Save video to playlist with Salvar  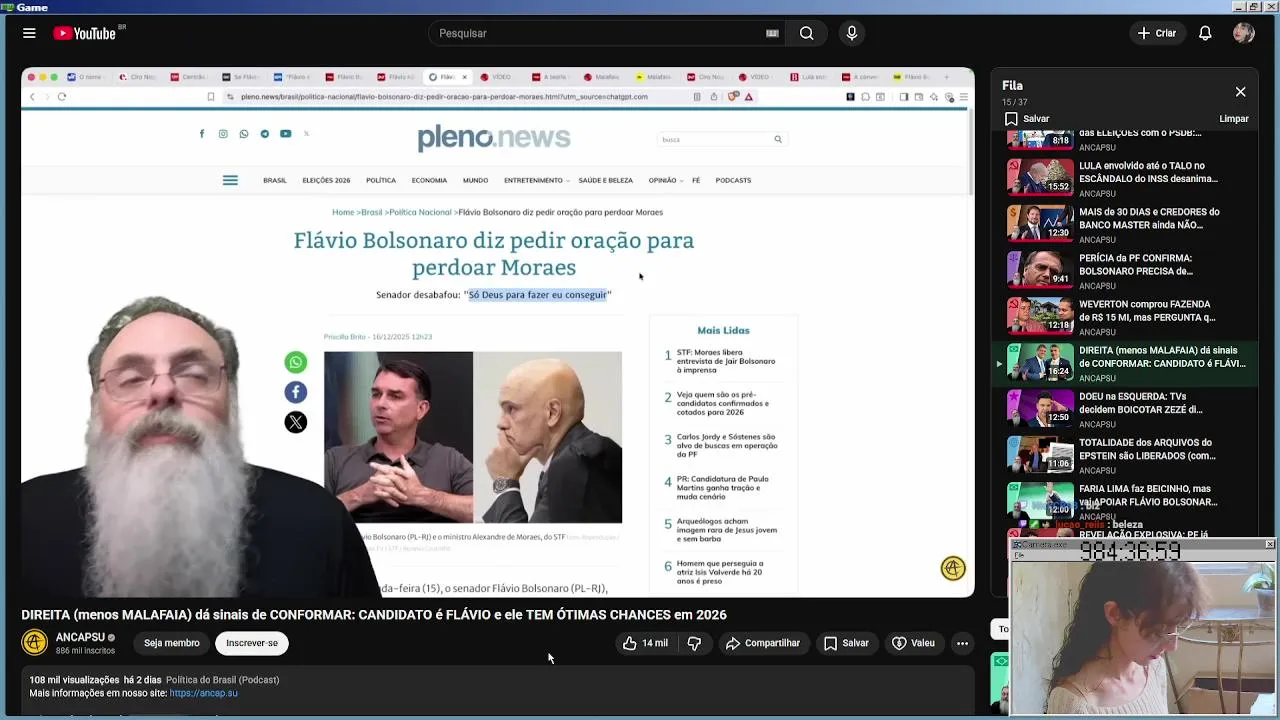point(846,643)
